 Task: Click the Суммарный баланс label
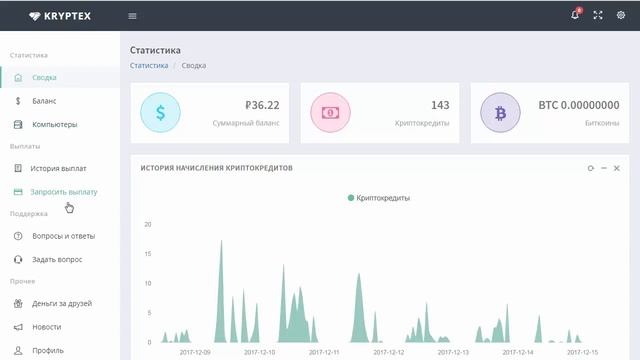tap(246, 123)
